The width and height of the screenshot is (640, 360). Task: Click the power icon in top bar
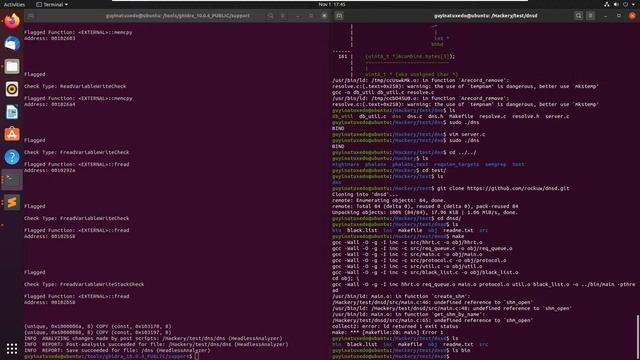625,4
